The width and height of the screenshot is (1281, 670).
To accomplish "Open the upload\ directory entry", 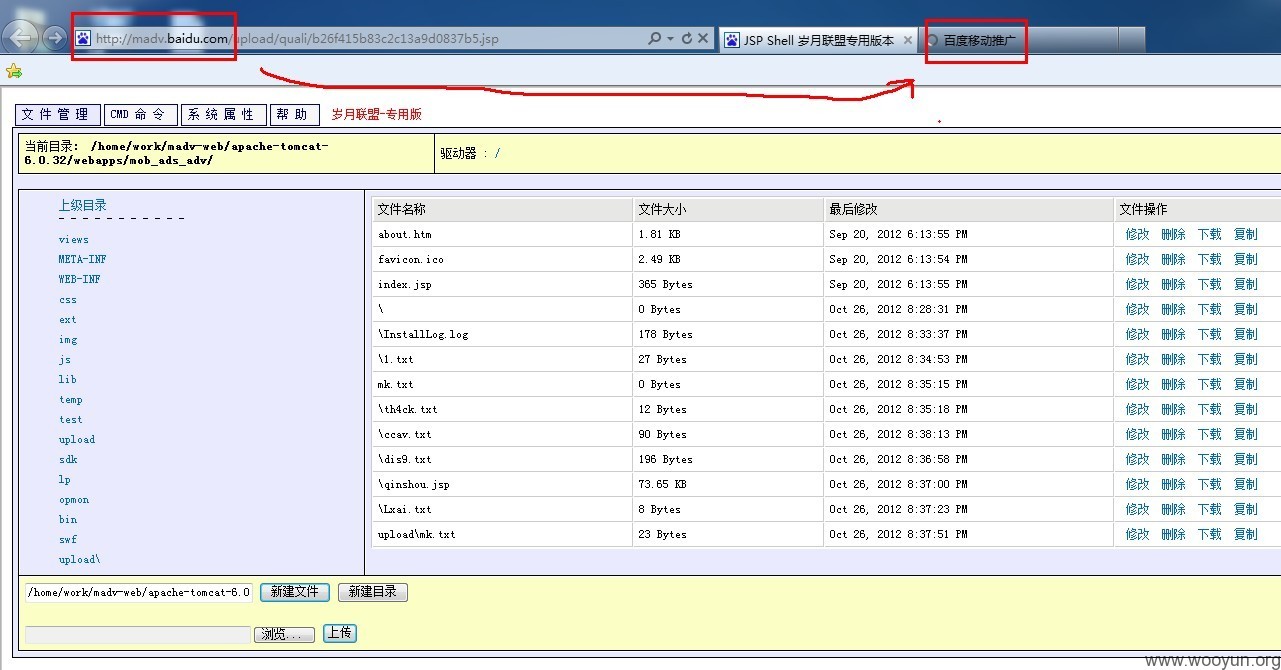I will pos(79,559).
